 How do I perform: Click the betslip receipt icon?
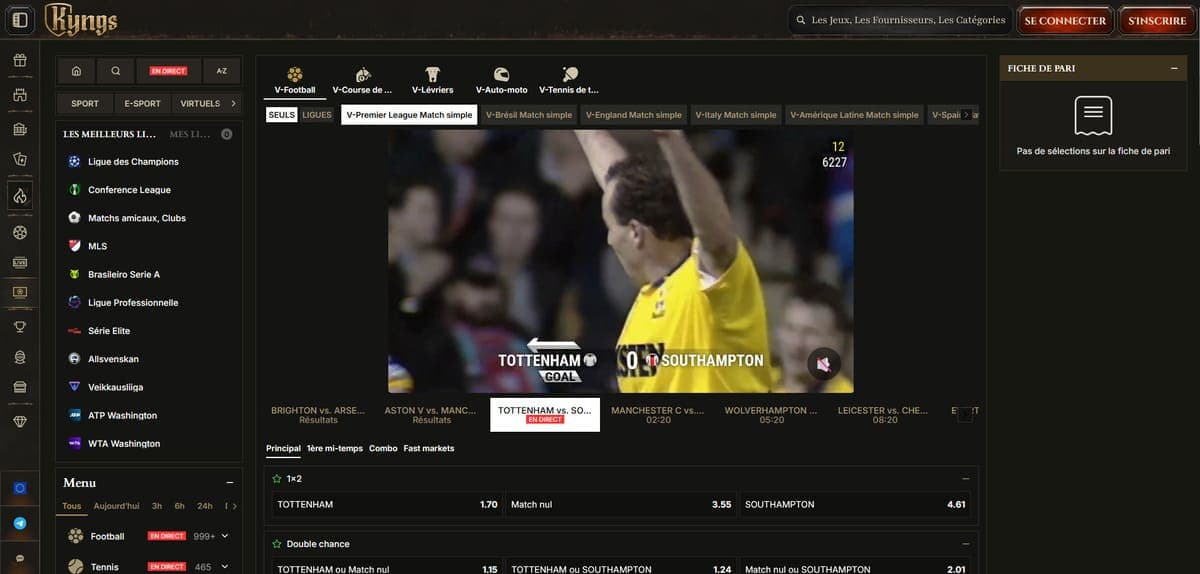pos(1093,116)
